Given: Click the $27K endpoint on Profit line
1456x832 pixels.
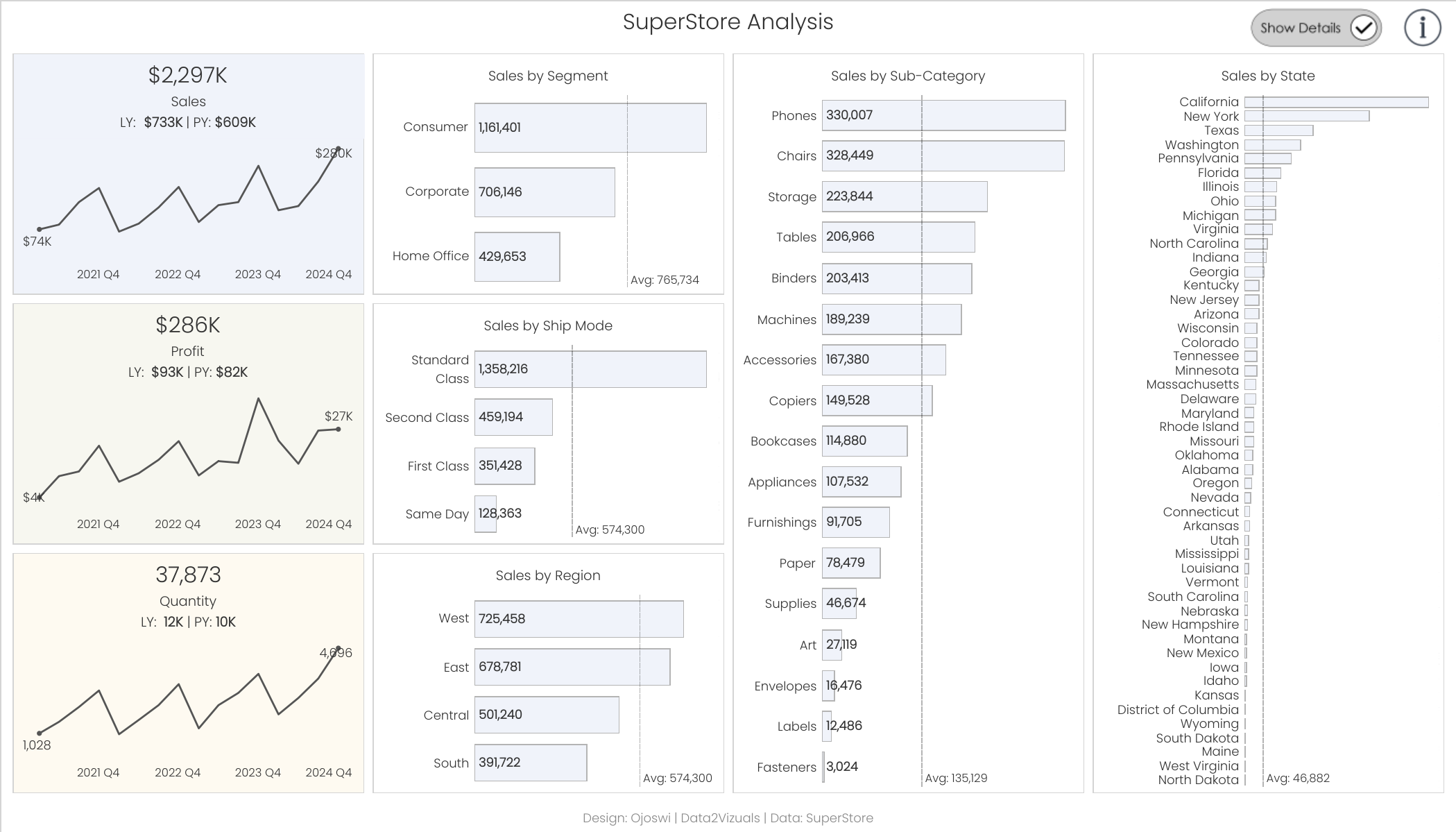Looking at the screenshot, I should point(339,429).
